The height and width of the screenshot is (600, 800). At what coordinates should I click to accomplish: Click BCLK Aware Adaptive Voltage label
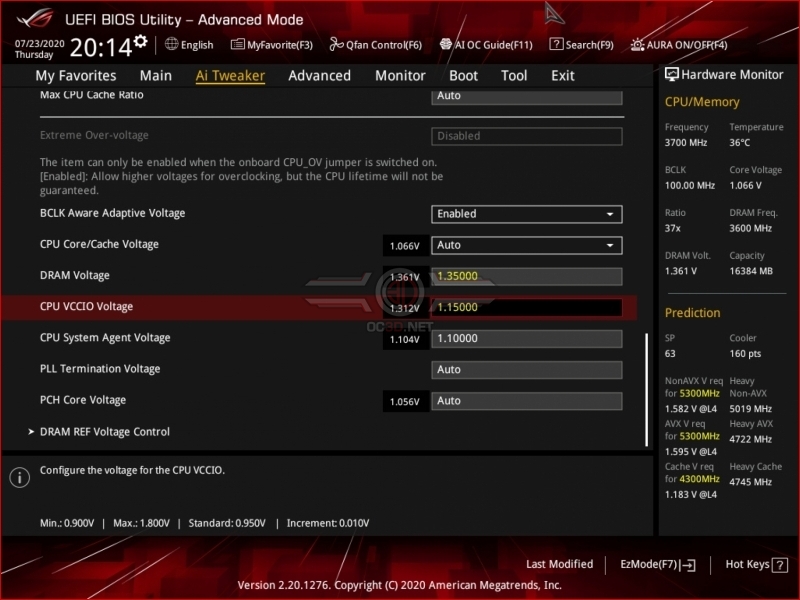(x=112, y=213)
